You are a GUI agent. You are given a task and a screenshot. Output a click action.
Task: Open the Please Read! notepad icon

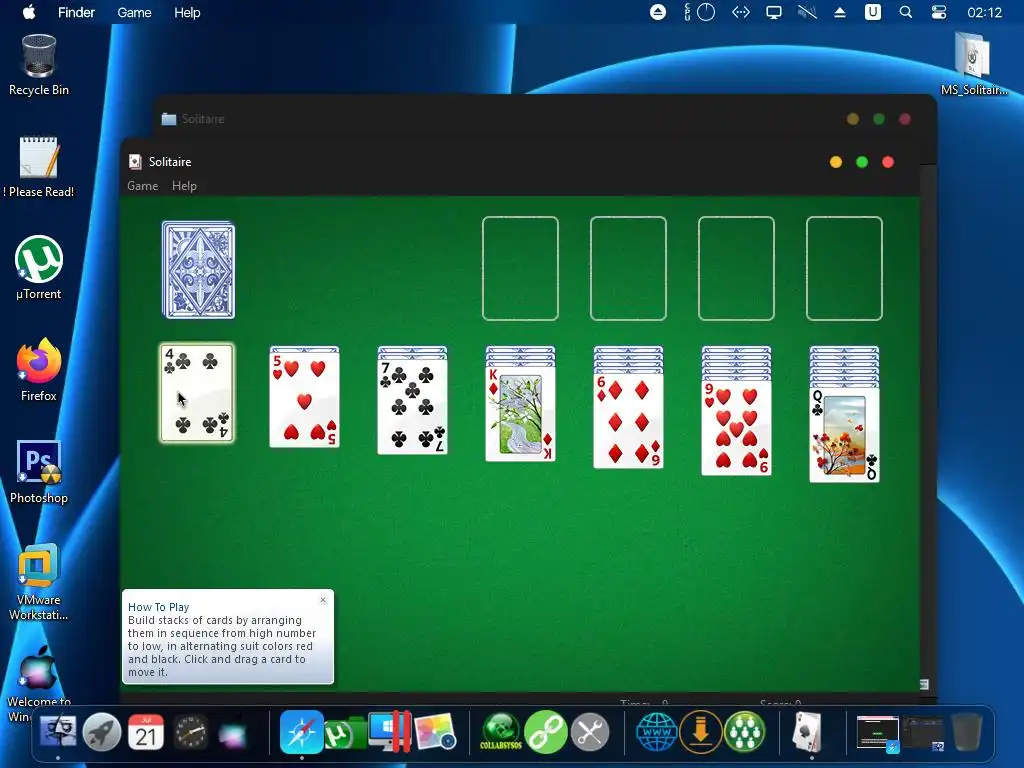pos(39,167)
